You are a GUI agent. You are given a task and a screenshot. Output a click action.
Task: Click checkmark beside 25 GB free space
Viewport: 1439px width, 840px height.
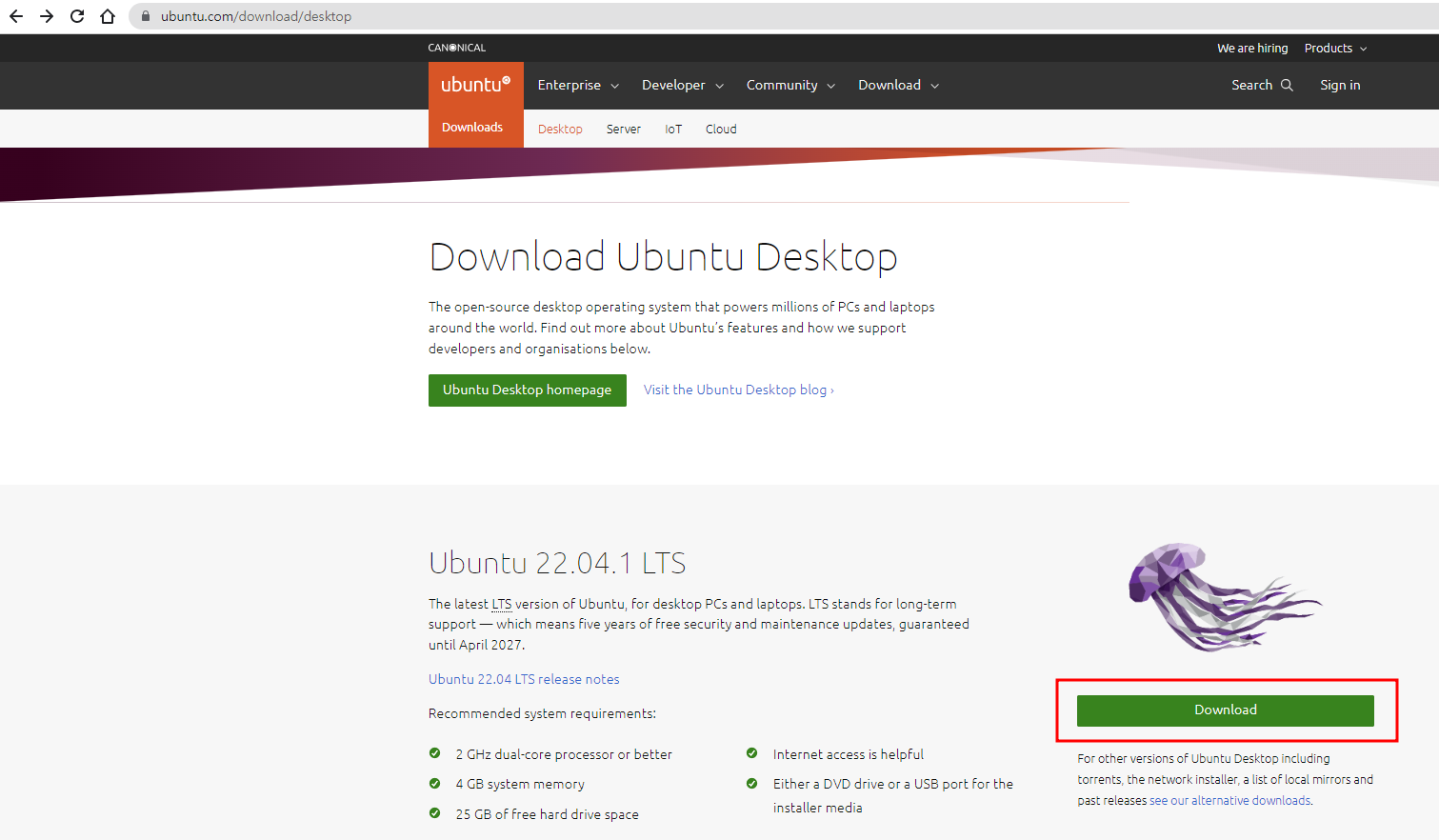(435, 813)
